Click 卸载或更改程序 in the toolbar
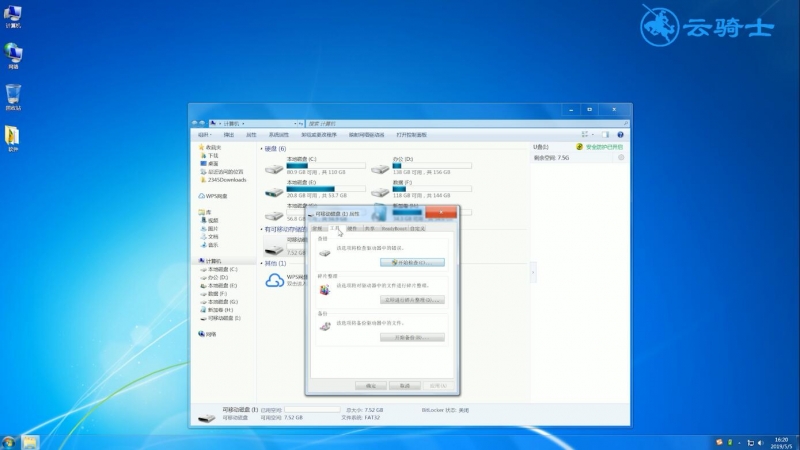Viewport: 800px width, 450px height. pyautogui.click(x=319, y=135)
